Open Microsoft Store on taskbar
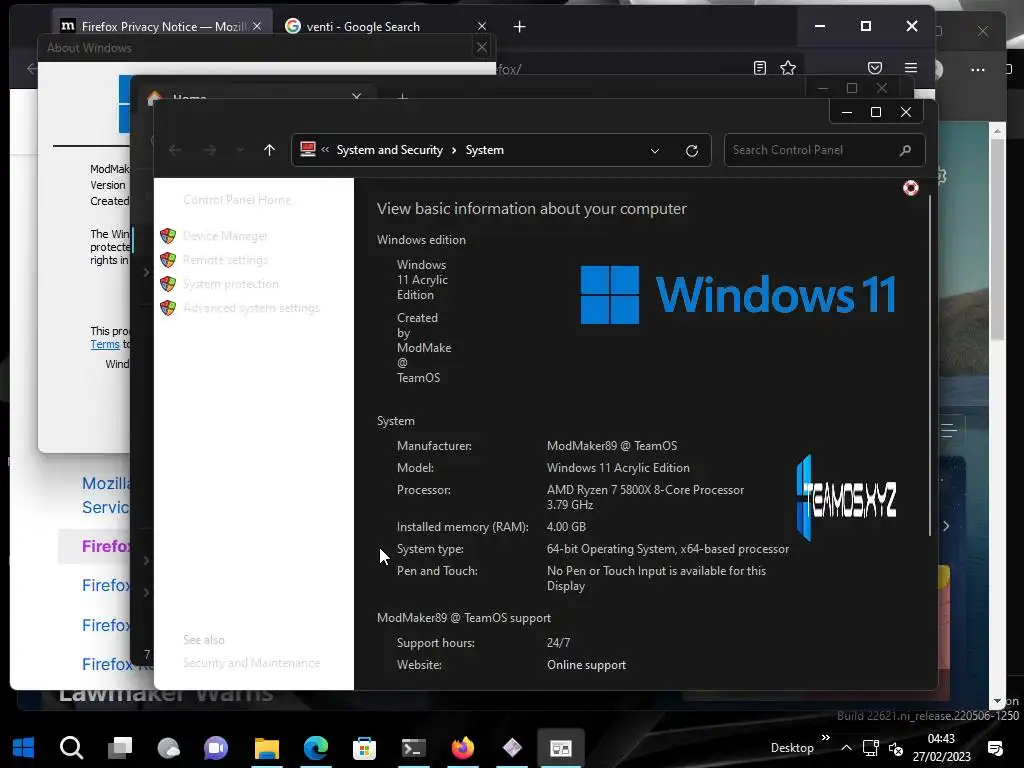1024x768 pixels. pyautogui.click(x=364, y=748)
